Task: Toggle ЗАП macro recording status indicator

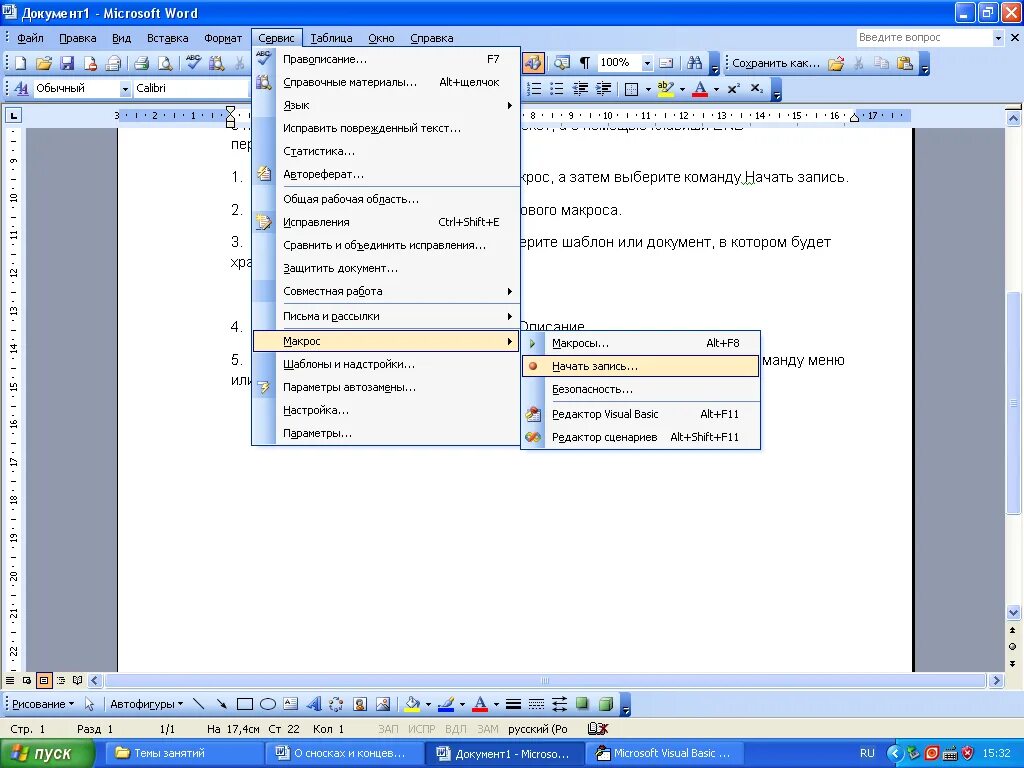Action: [388, 729]
